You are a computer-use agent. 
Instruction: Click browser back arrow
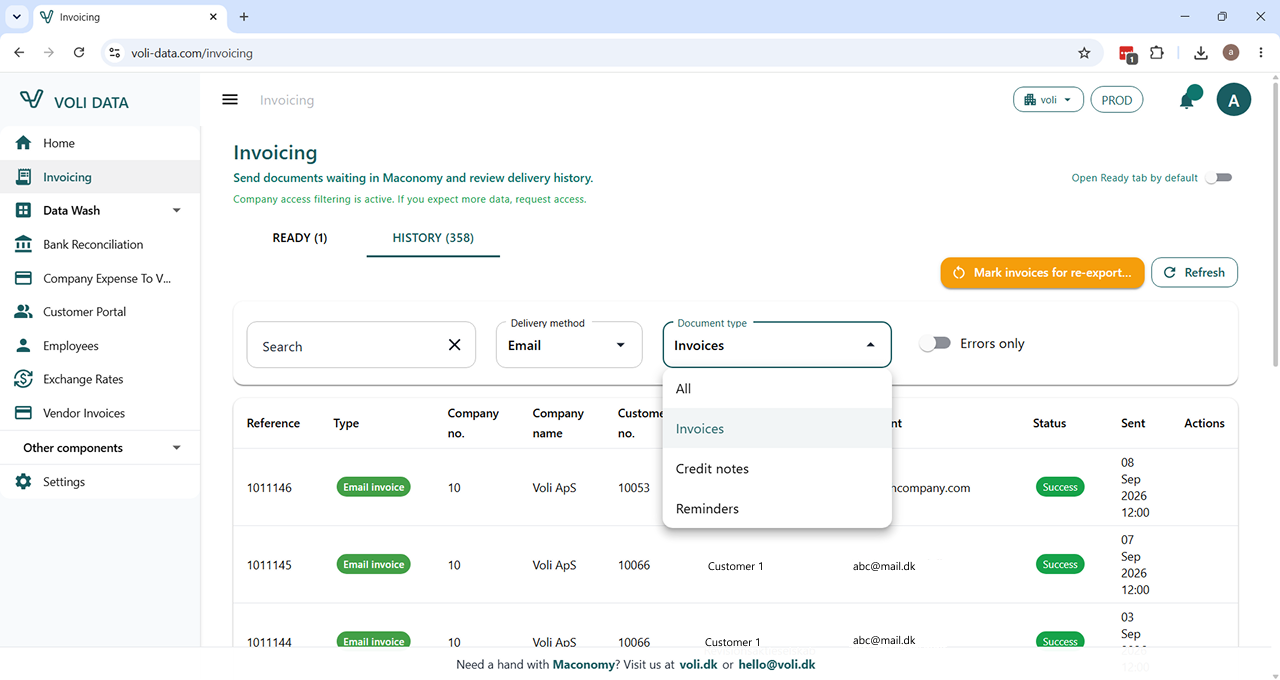click(x=19, y=53)
